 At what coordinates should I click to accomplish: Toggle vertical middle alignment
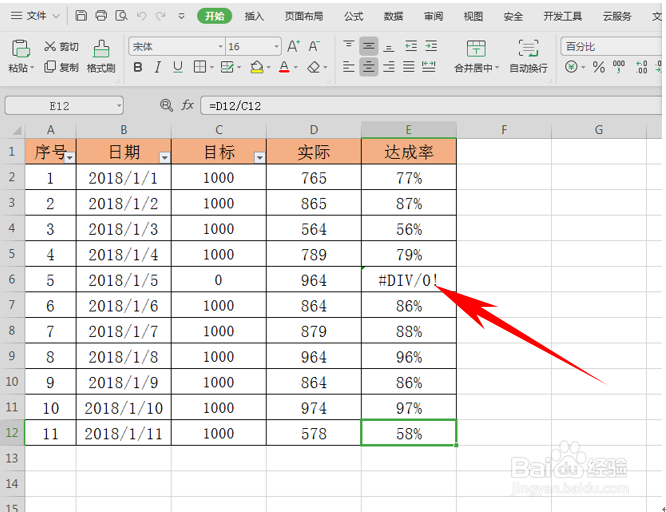pyautogui.click(x=369, y=46)
